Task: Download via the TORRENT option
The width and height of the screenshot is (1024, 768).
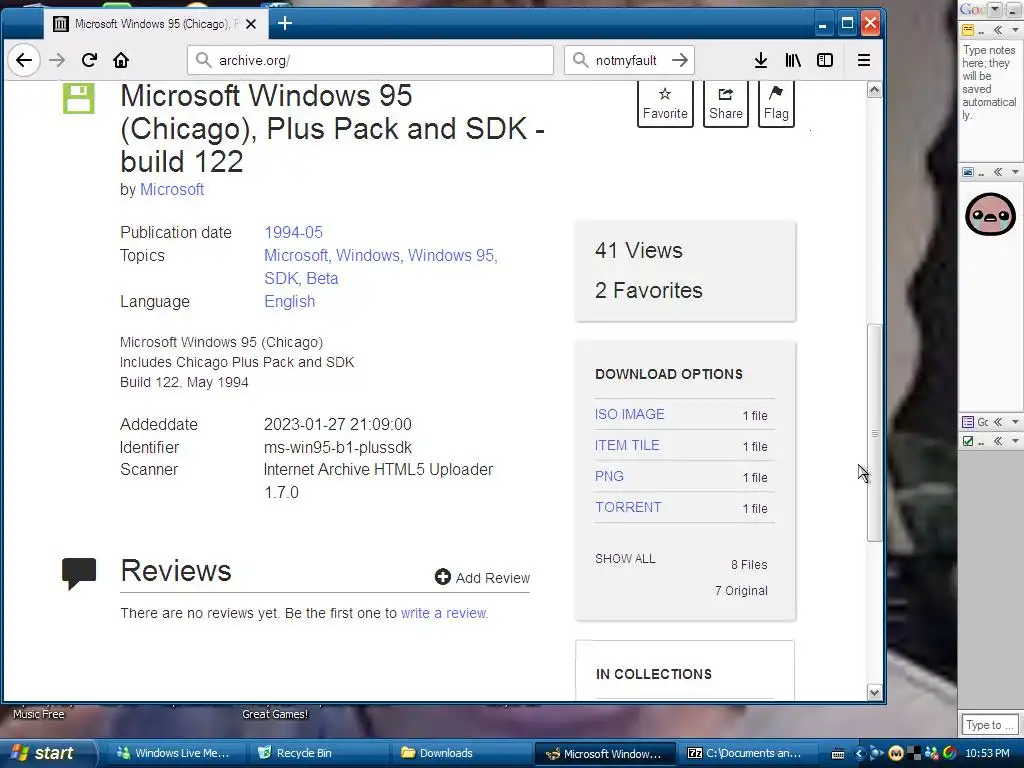Action: click(628, 507)
